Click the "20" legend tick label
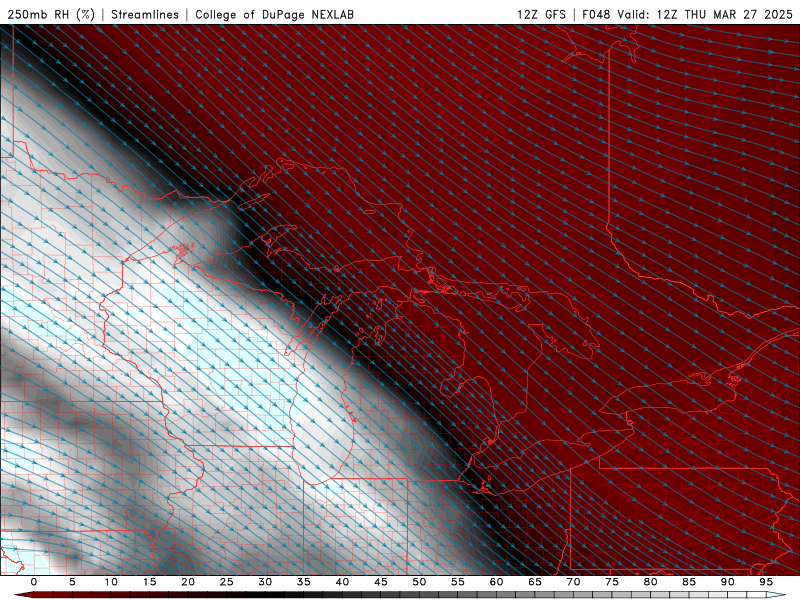 click(x=188, y=582)
